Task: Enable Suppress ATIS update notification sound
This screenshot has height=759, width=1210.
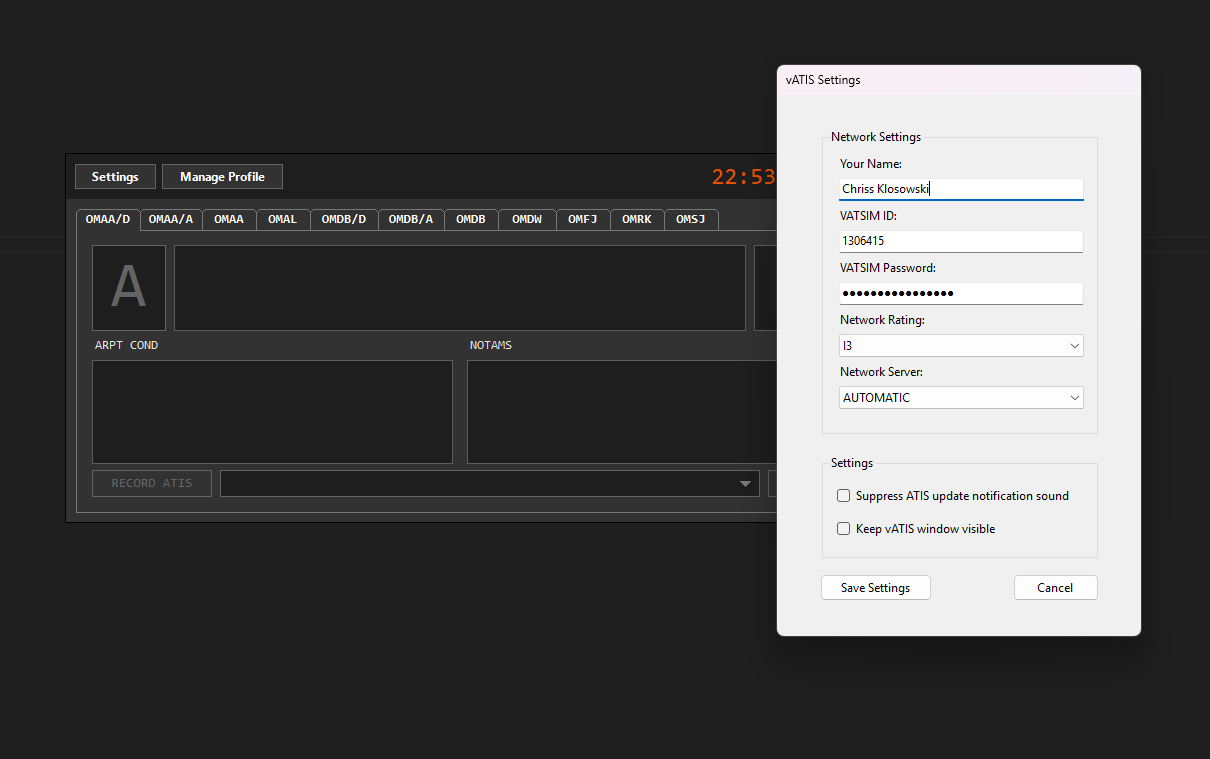Action: (844, 496)
